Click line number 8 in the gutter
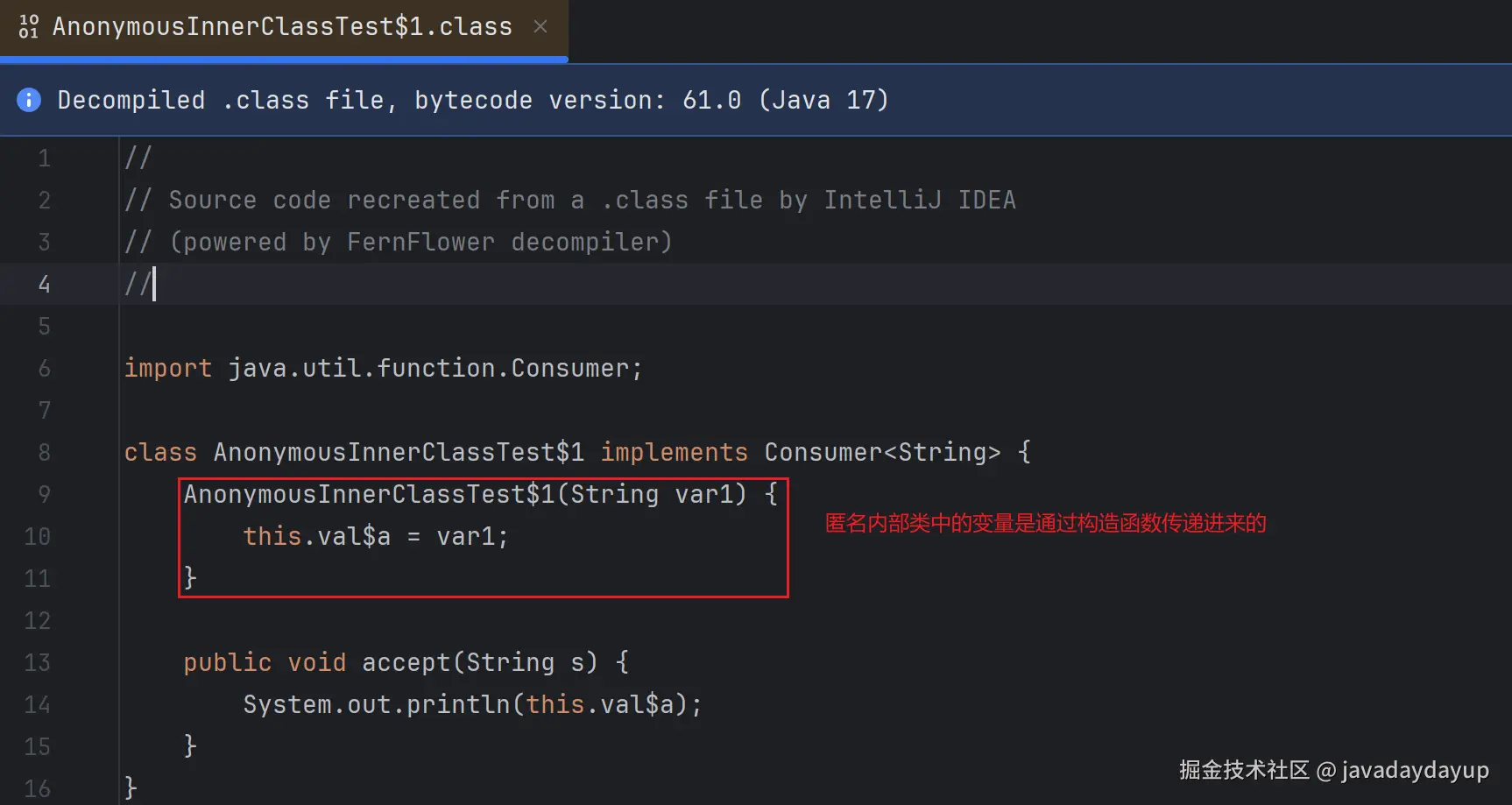Screen dimensions: 1512x805 point(44,452)
